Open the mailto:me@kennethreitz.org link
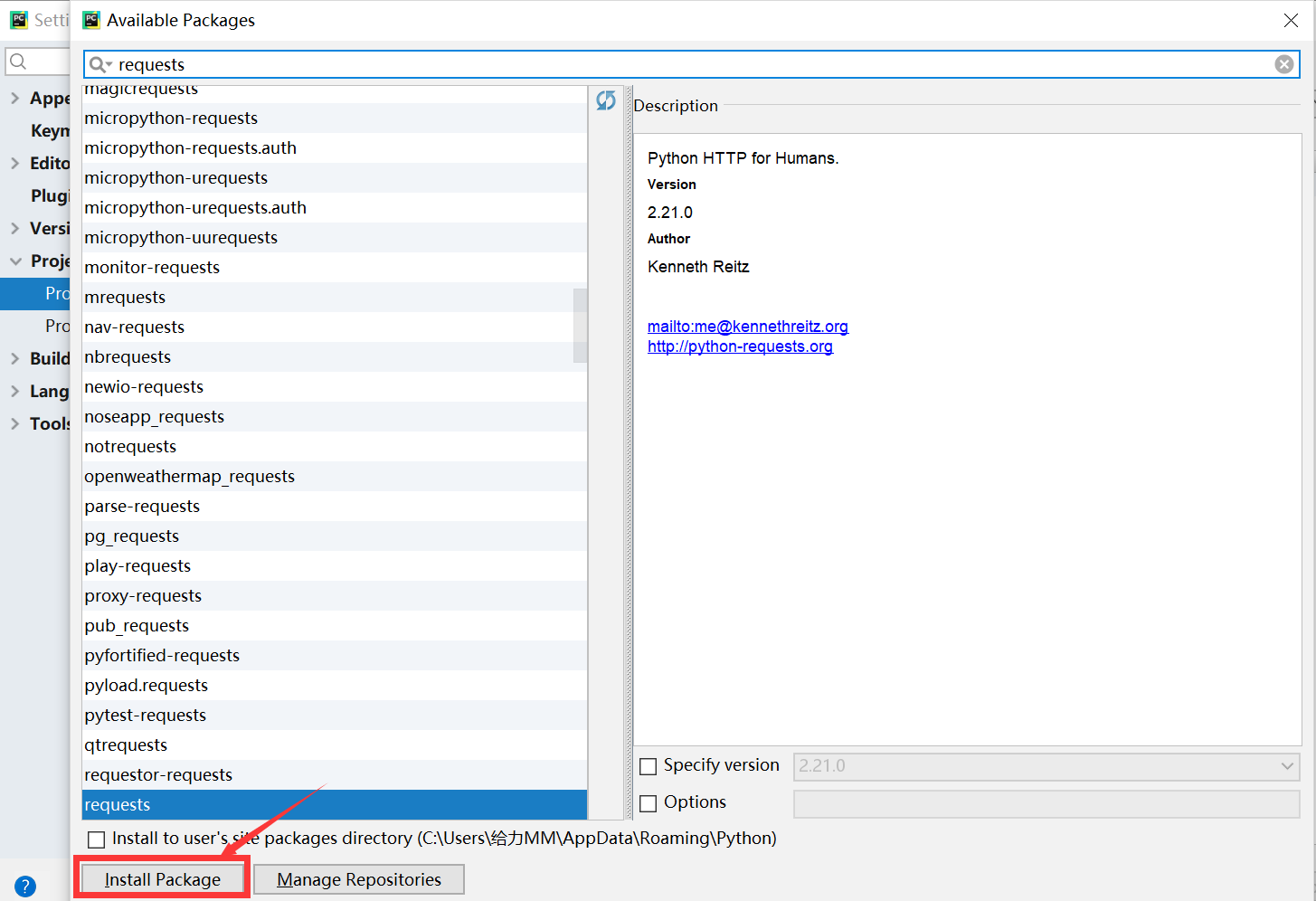 748,327
